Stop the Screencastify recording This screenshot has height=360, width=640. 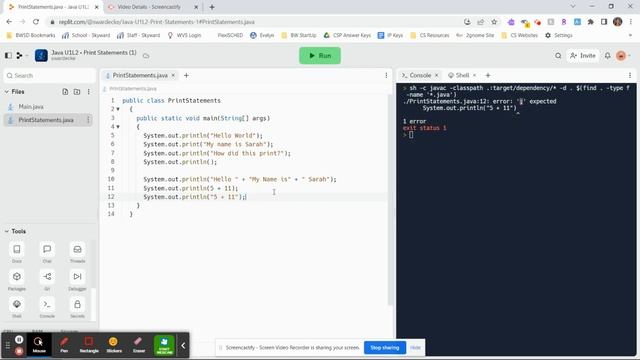tap(19, 351)
